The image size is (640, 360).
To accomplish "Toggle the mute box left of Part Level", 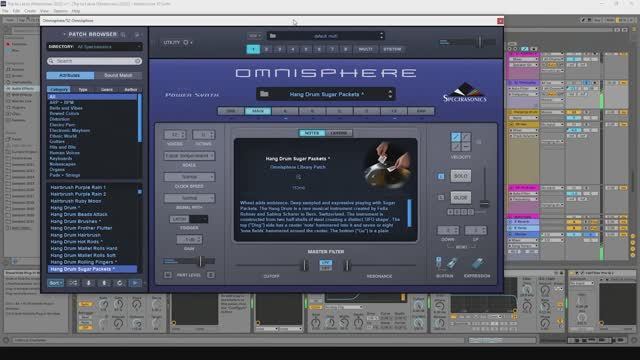I will (168, 275).
